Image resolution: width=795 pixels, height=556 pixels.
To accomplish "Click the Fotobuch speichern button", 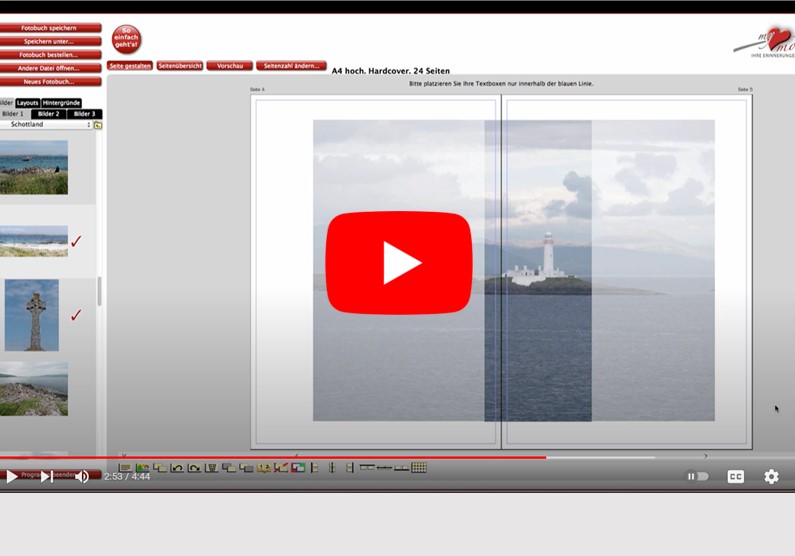I will tap(50, 28).
